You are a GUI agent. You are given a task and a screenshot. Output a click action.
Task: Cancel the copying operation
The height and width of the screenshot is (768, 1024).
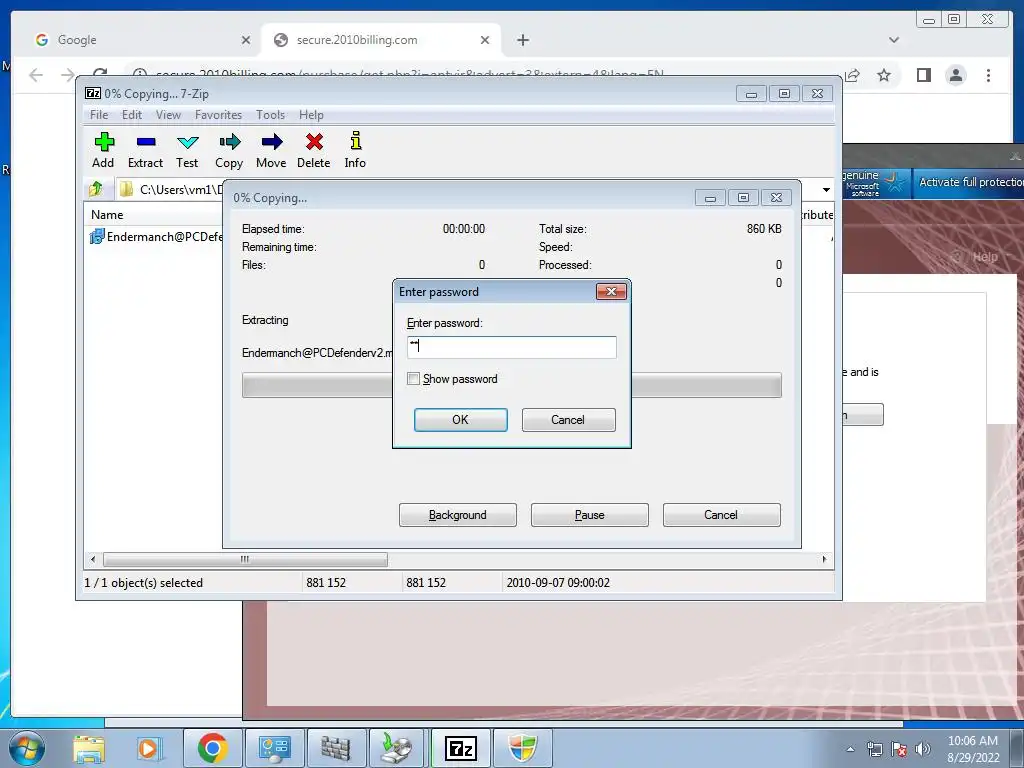721,515
